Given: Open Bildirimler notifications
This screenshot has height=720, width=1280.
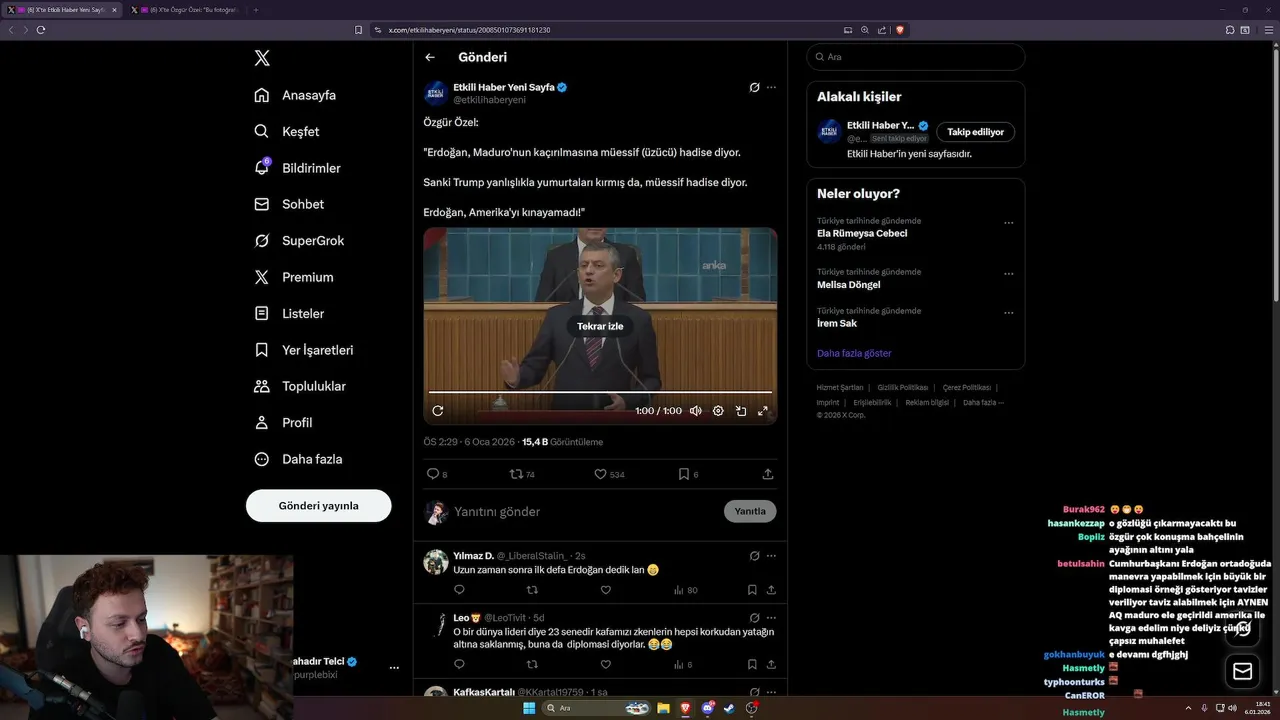Looking at the screenshot, I should [x=298, y=168].
